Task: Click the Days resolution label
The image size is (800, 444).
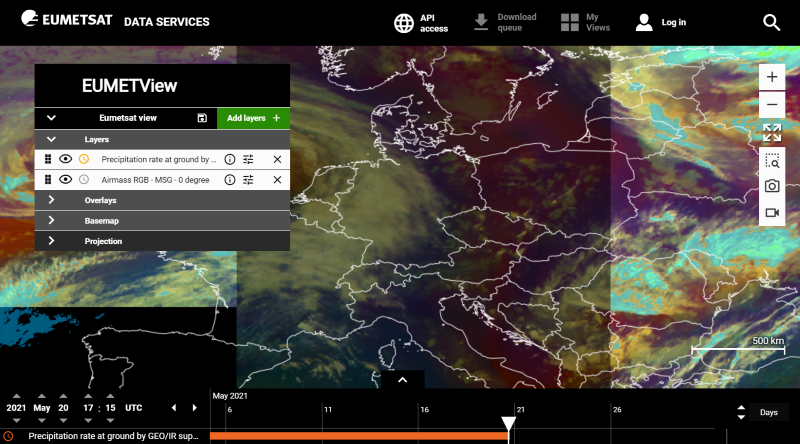Action: coord(768,412)
